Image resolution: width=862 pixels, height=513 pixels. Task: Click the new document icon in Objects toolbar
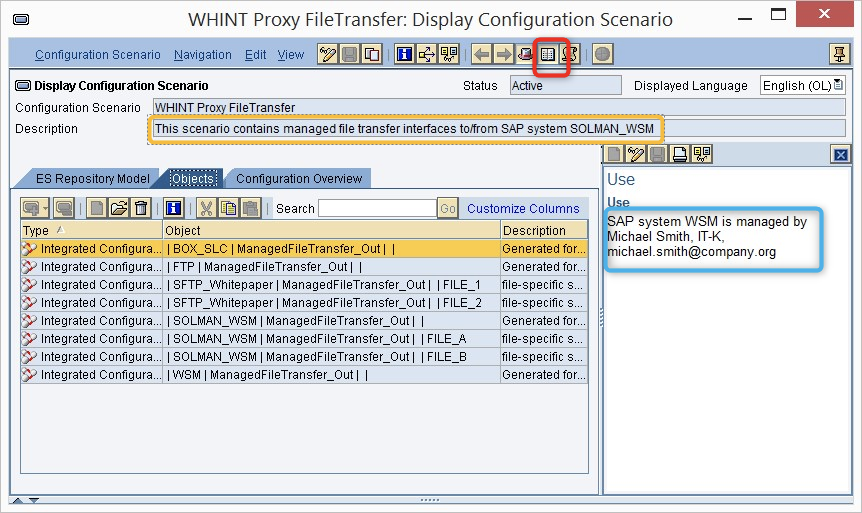[x=97, y=208]
